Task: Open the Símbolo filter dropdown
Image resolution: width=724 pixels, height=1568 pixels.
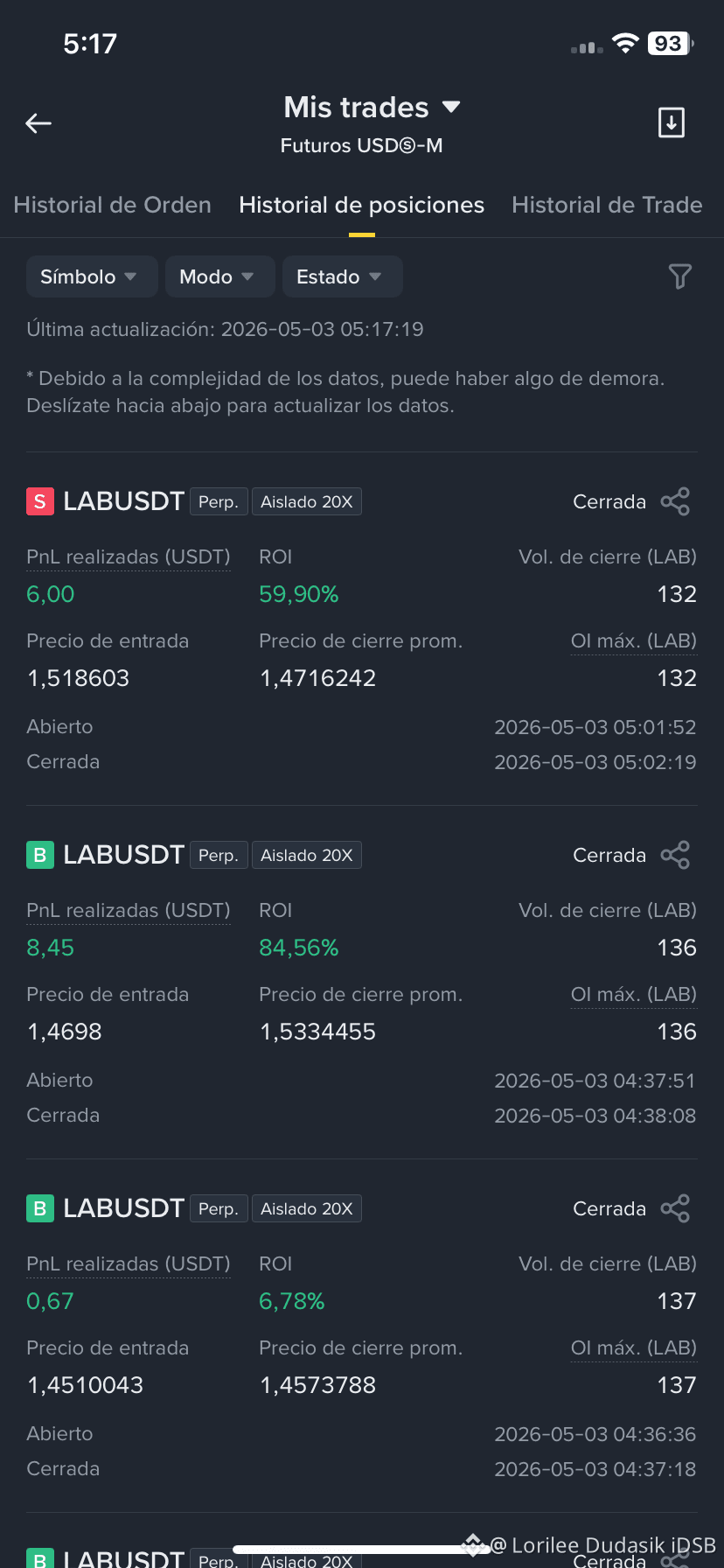Action: coord(92,276)
